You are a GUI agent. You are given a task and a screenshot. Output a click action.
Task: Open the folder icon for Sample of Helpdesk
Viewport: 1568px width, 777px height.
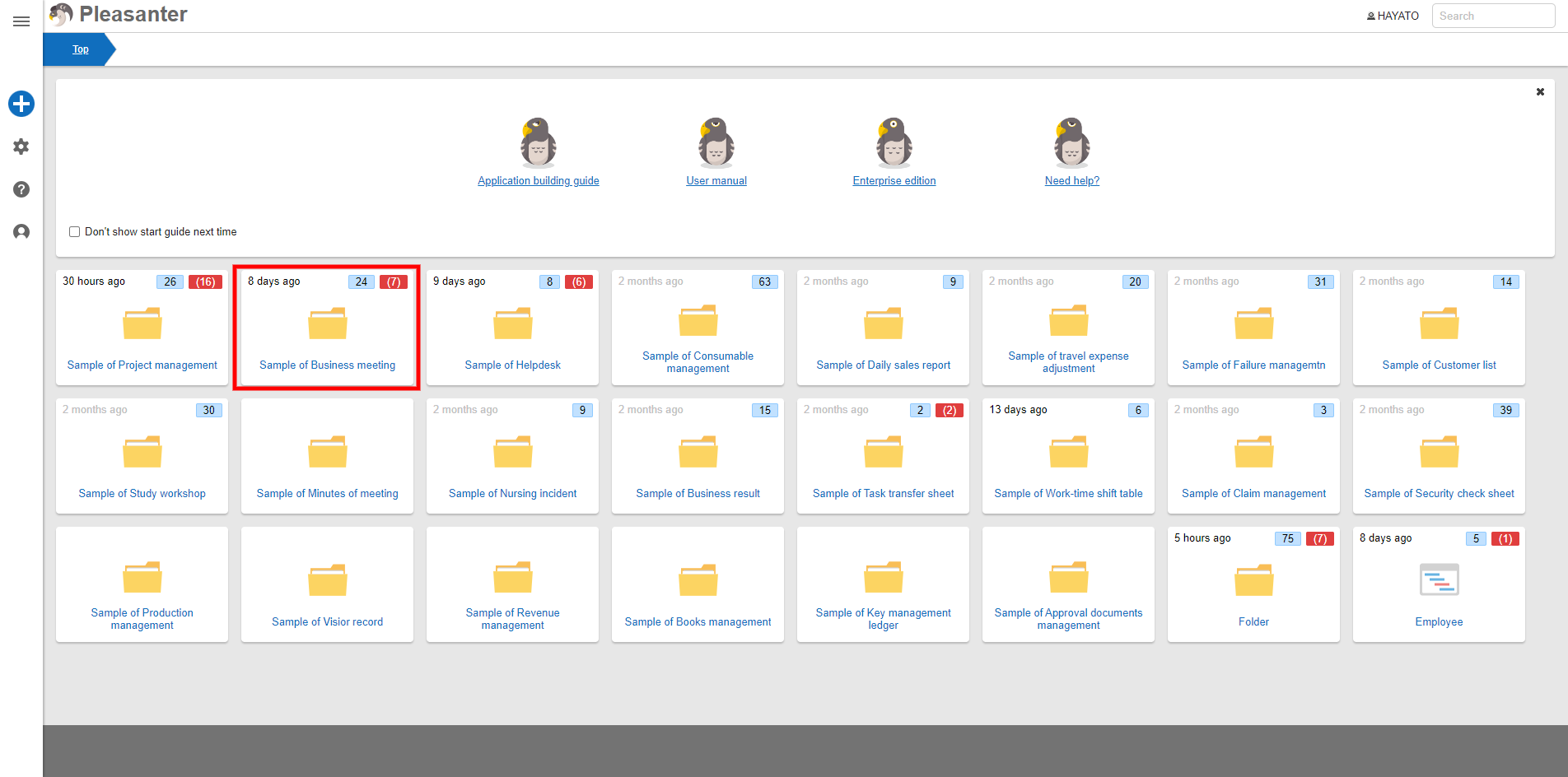[512, 323]
